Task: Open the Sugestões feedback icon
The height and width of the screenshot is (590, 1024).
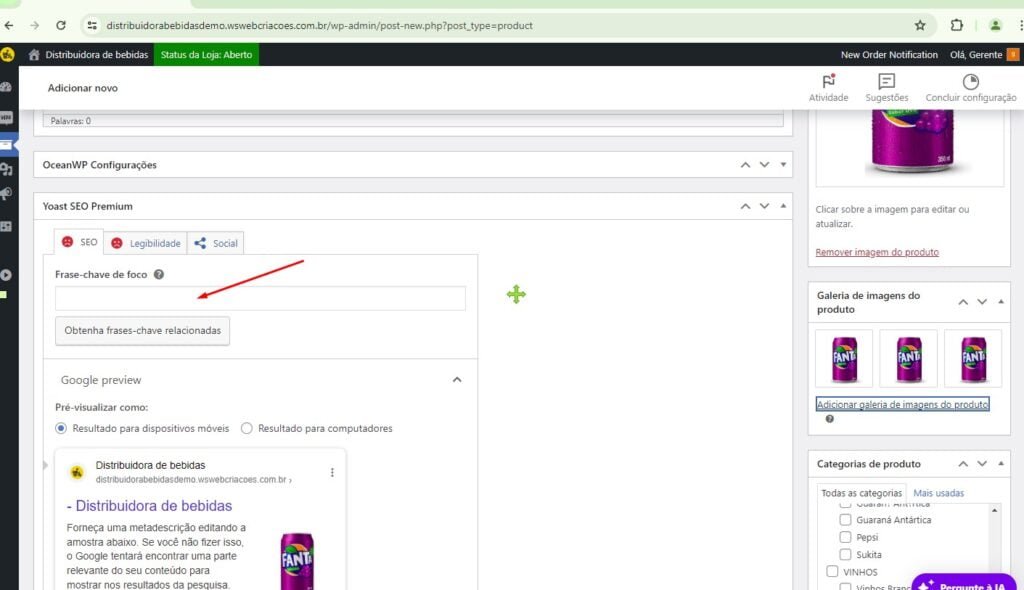Action: pos(886,81)
